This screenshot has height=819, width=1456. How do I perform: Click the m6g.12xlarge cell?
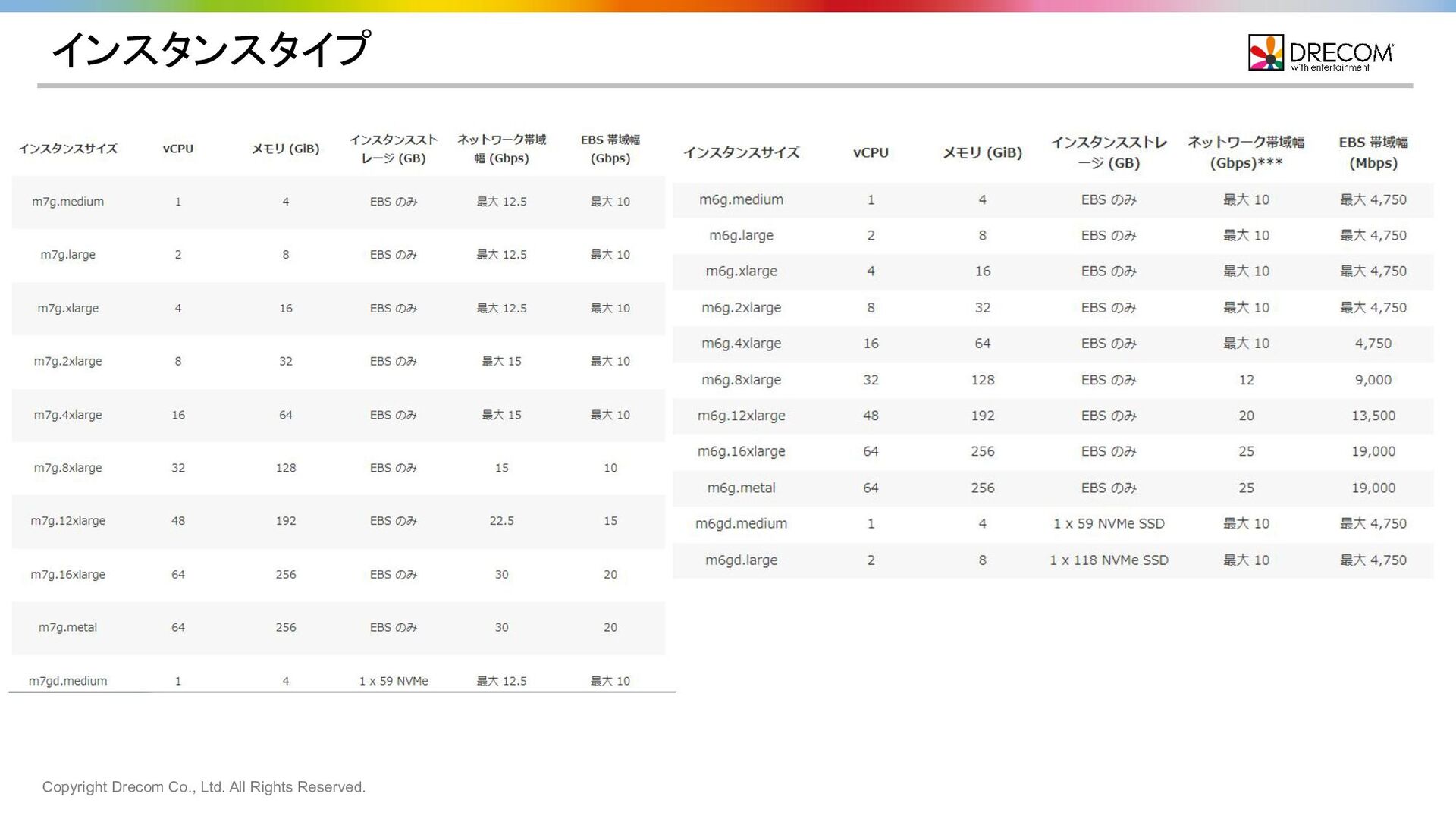pyautogui.click(x=741, y=416)
